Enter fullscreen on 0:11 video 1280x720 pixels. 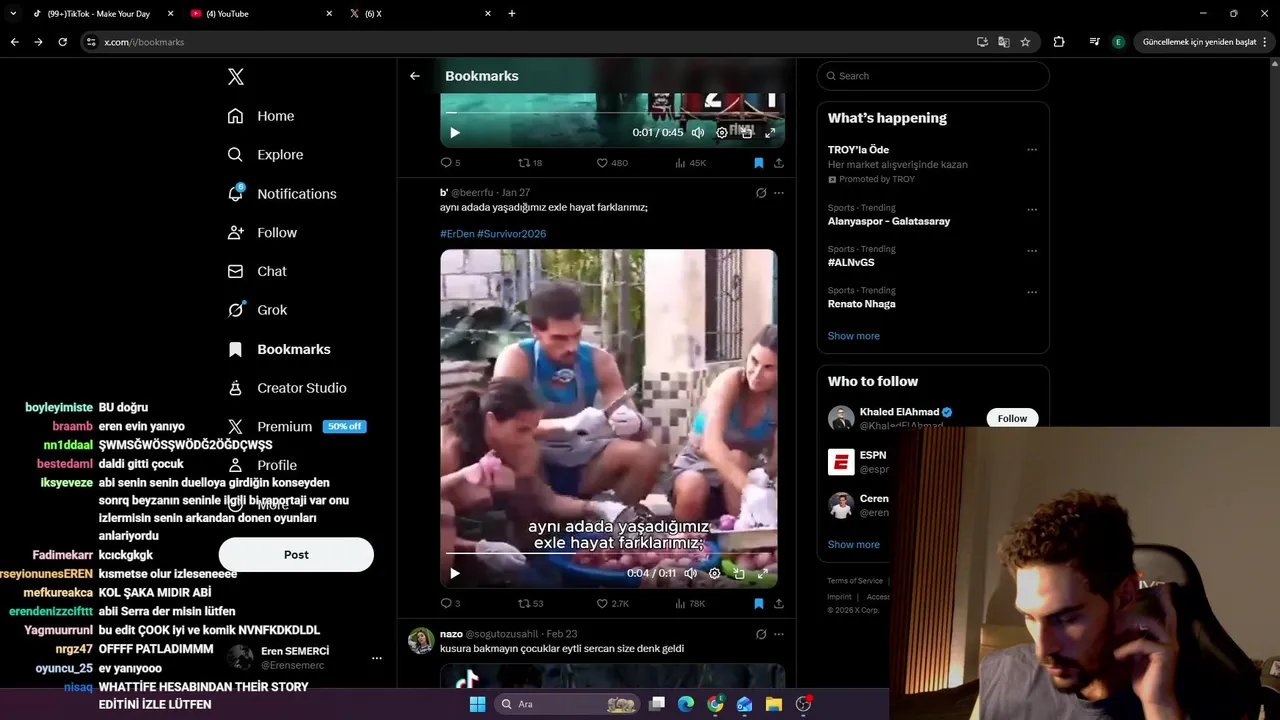763,574
